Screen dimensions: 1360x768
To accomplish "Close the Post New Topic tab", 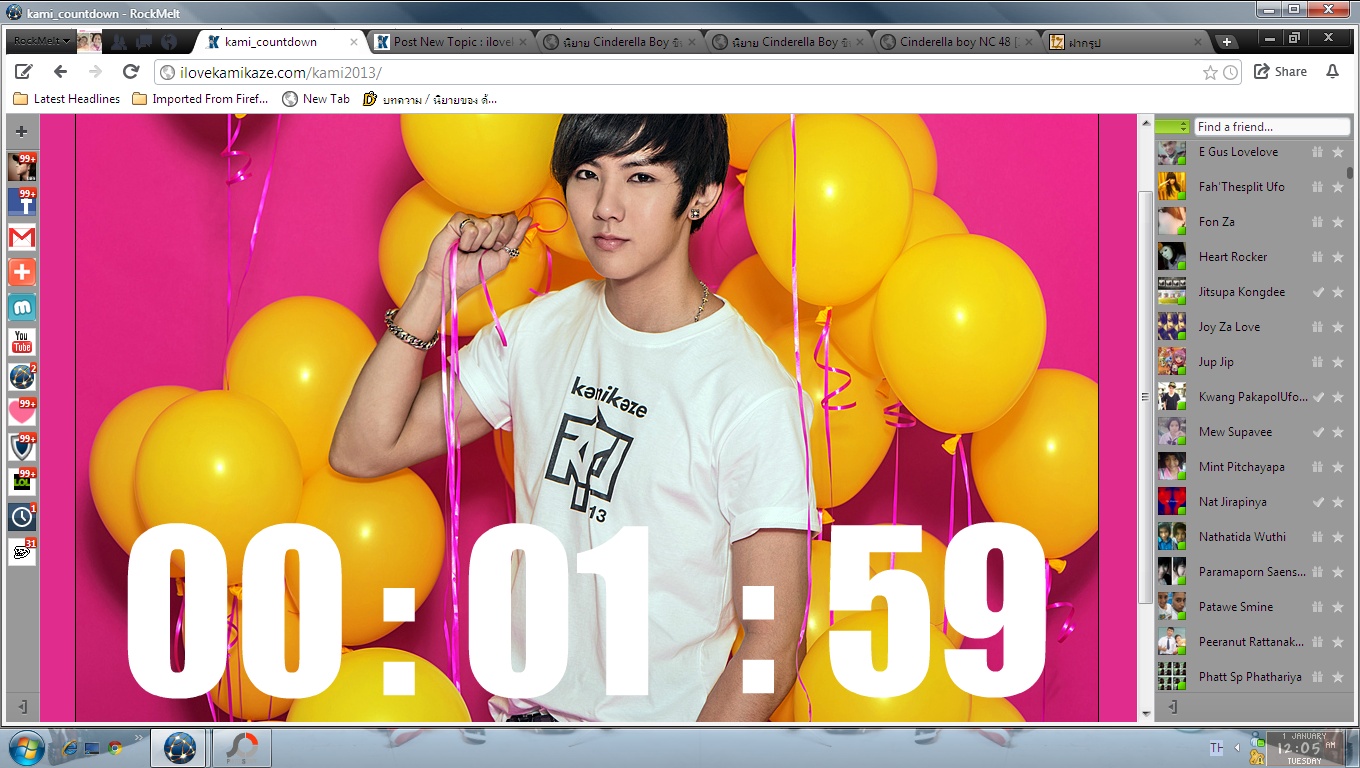I will point(522,42).
